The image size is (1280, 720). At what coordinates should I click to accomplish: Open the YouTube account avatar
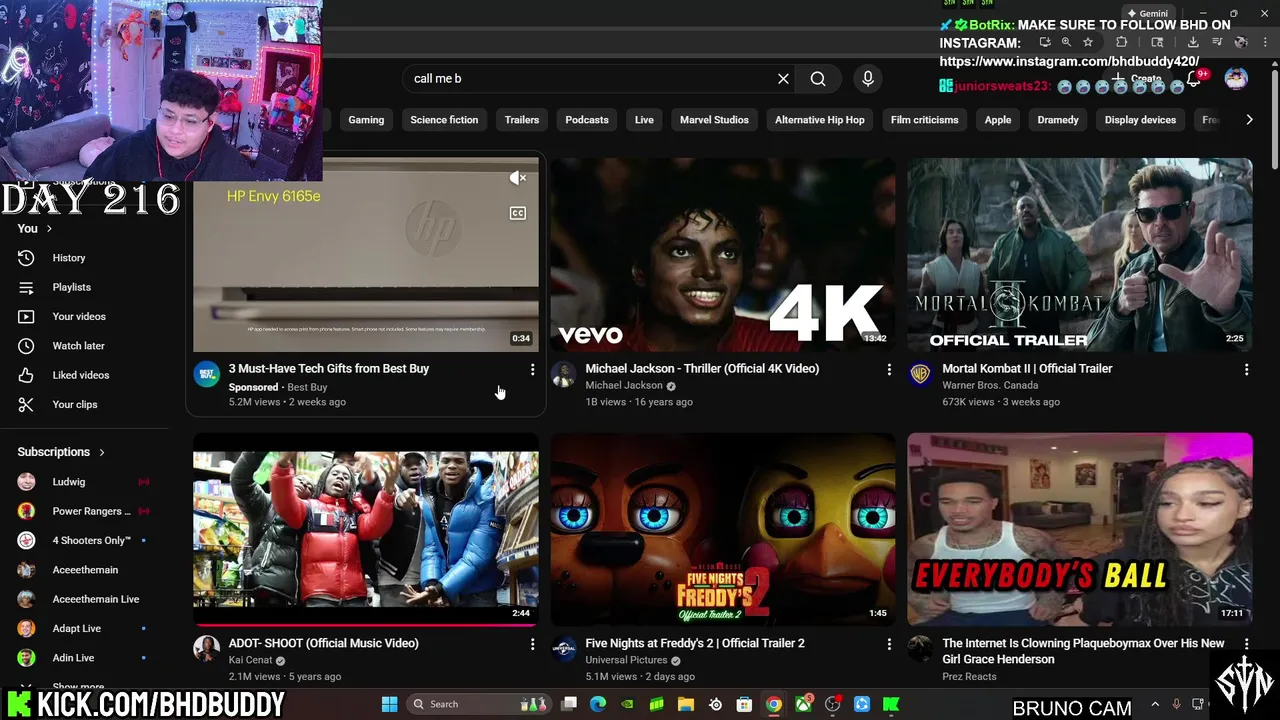1236,79
